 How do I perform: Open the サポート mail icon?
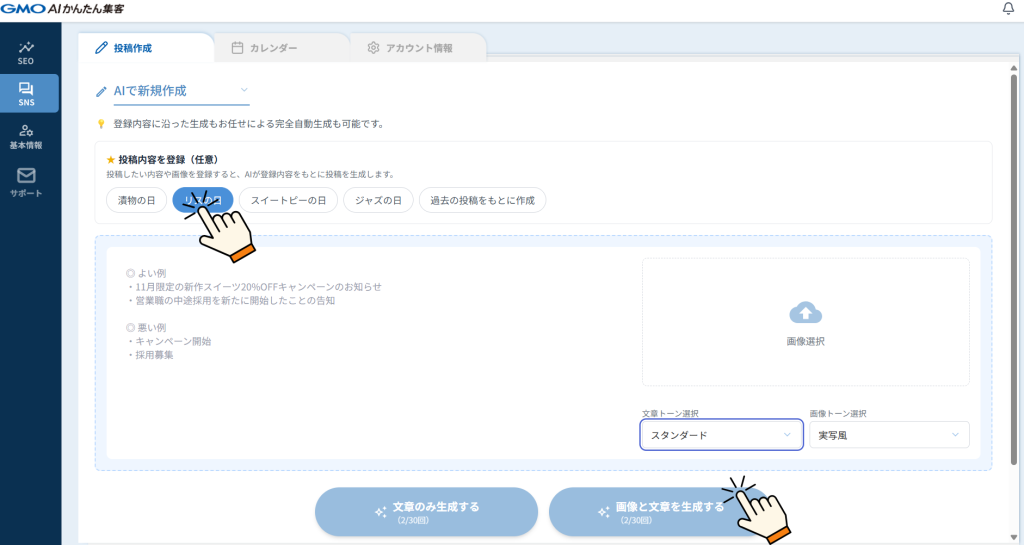tap(26, 181)
